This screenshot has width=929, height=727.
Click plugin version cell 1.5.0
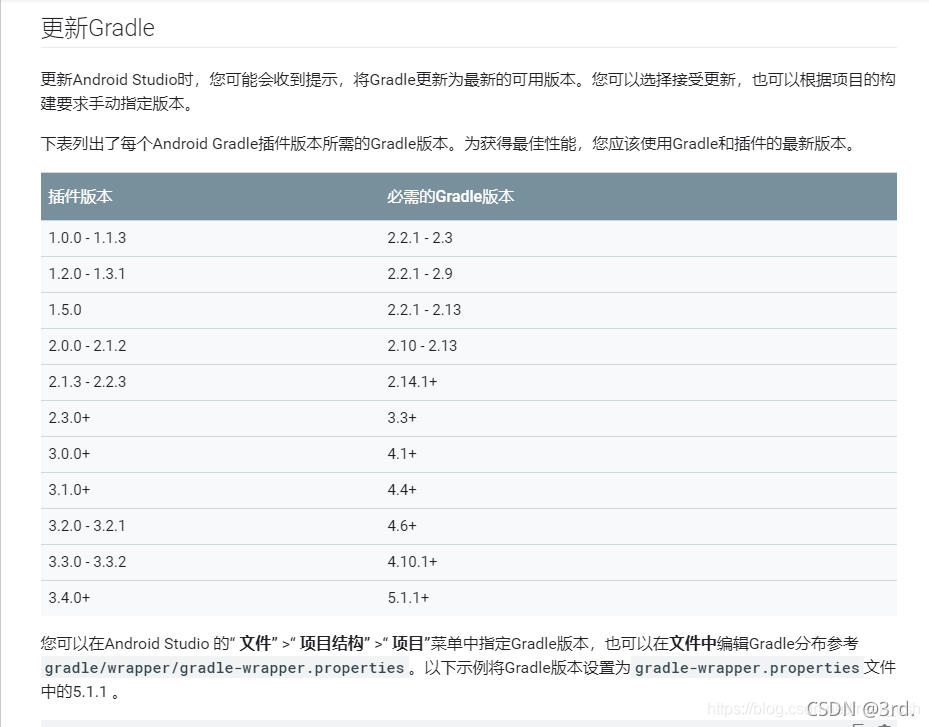coord(65,310)
